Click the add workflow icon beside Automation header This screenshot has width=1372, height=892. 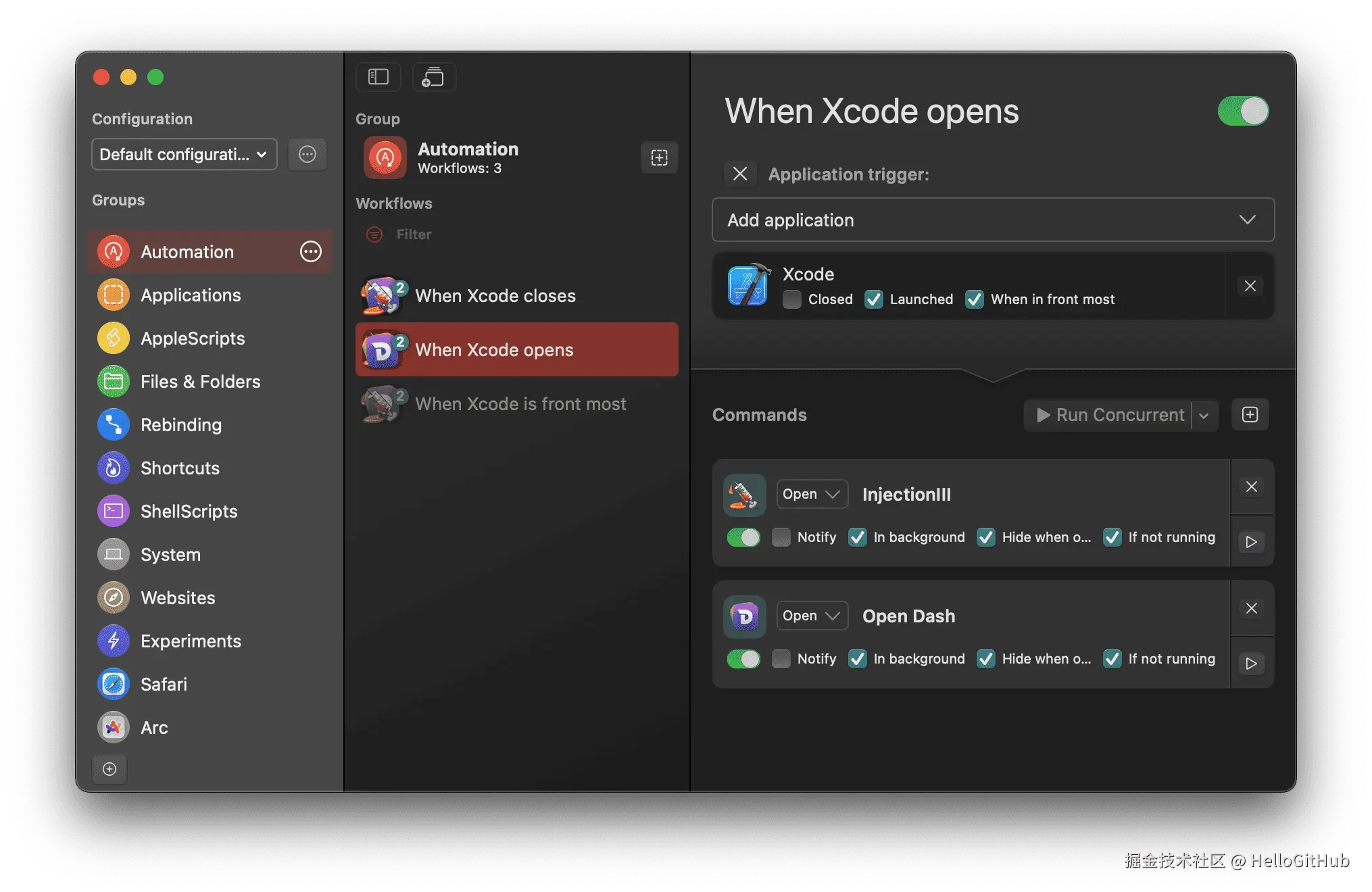(x=659, y=157)
